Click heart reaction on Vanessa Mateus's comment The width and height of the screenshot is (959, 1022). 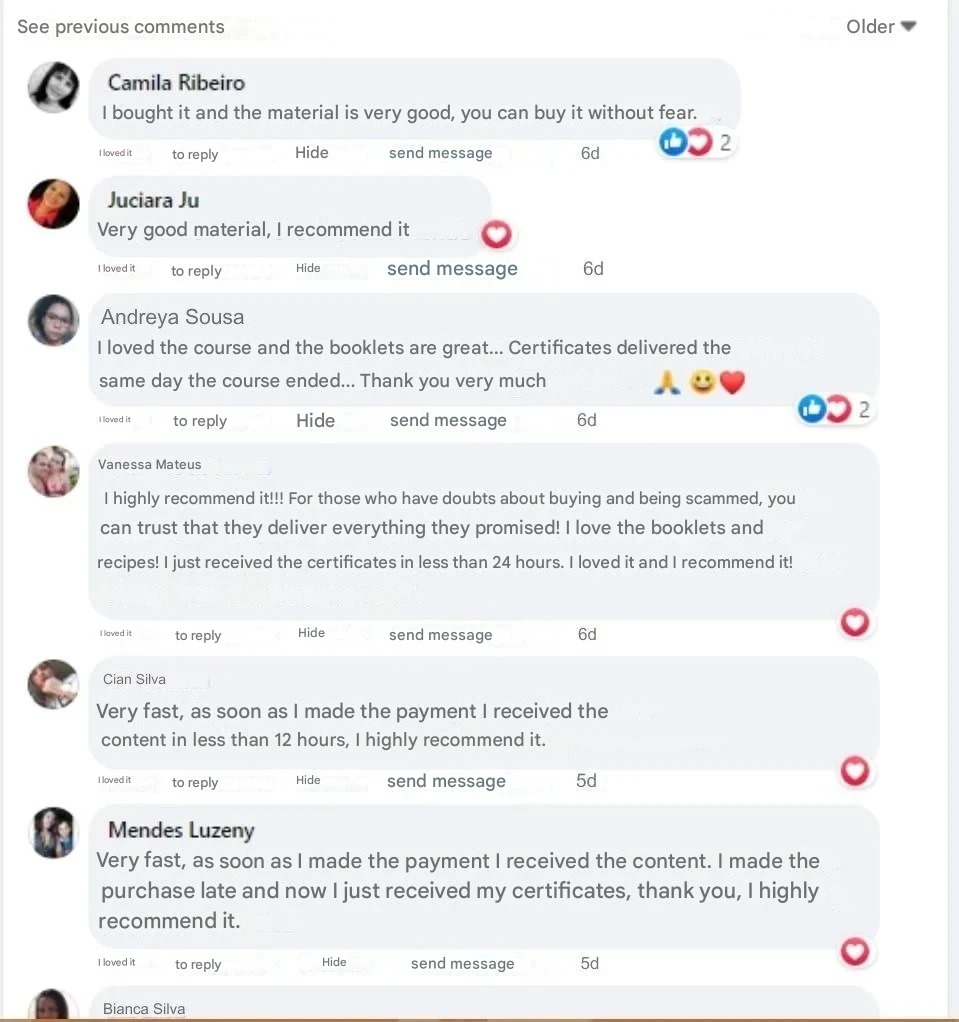[854, 623]
